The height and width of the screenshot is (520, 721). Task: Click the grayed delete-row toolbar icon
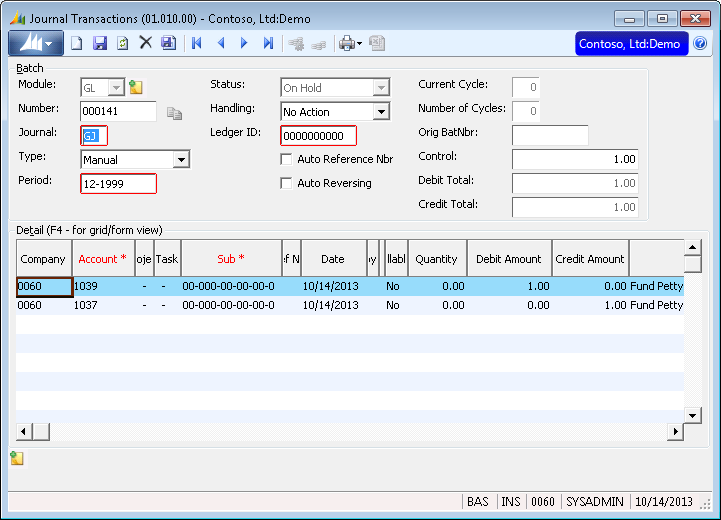pos(319,45)
